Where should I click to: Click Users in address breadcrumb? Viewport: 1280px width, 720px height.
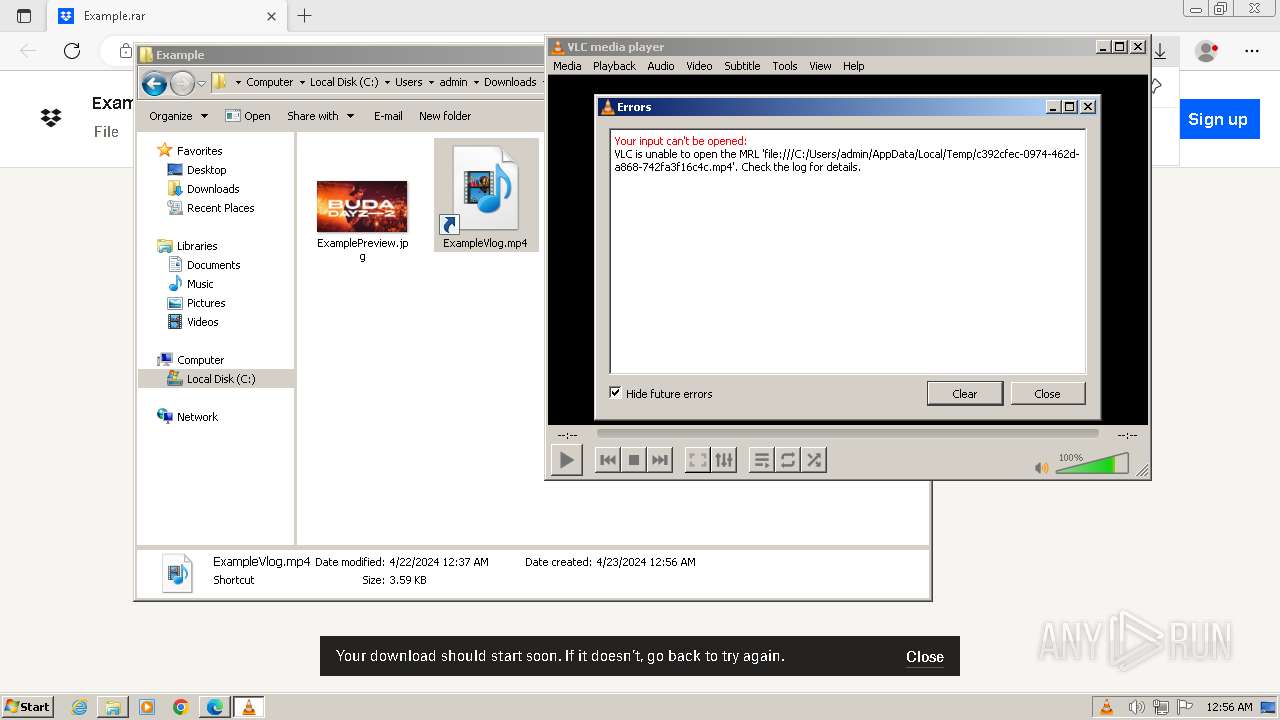click(x=408, y=82)
